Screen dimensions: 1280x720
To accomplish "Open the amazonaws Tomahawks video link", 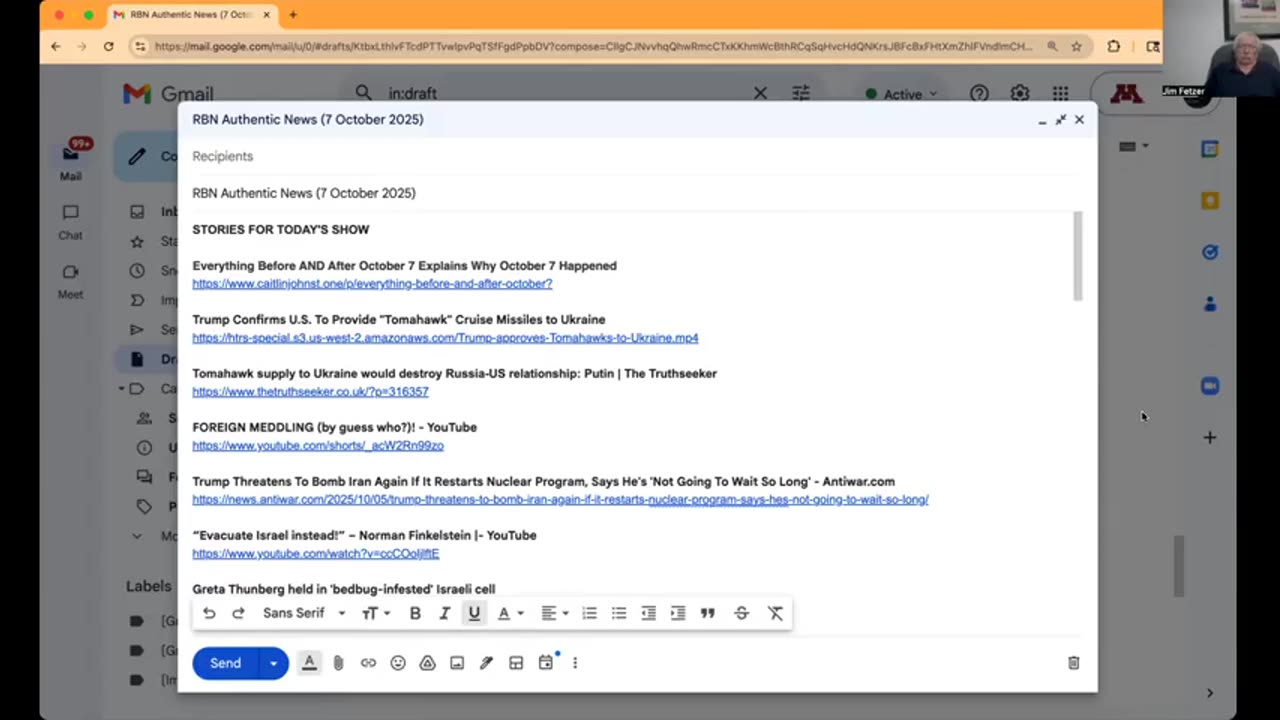I will 445,338.
